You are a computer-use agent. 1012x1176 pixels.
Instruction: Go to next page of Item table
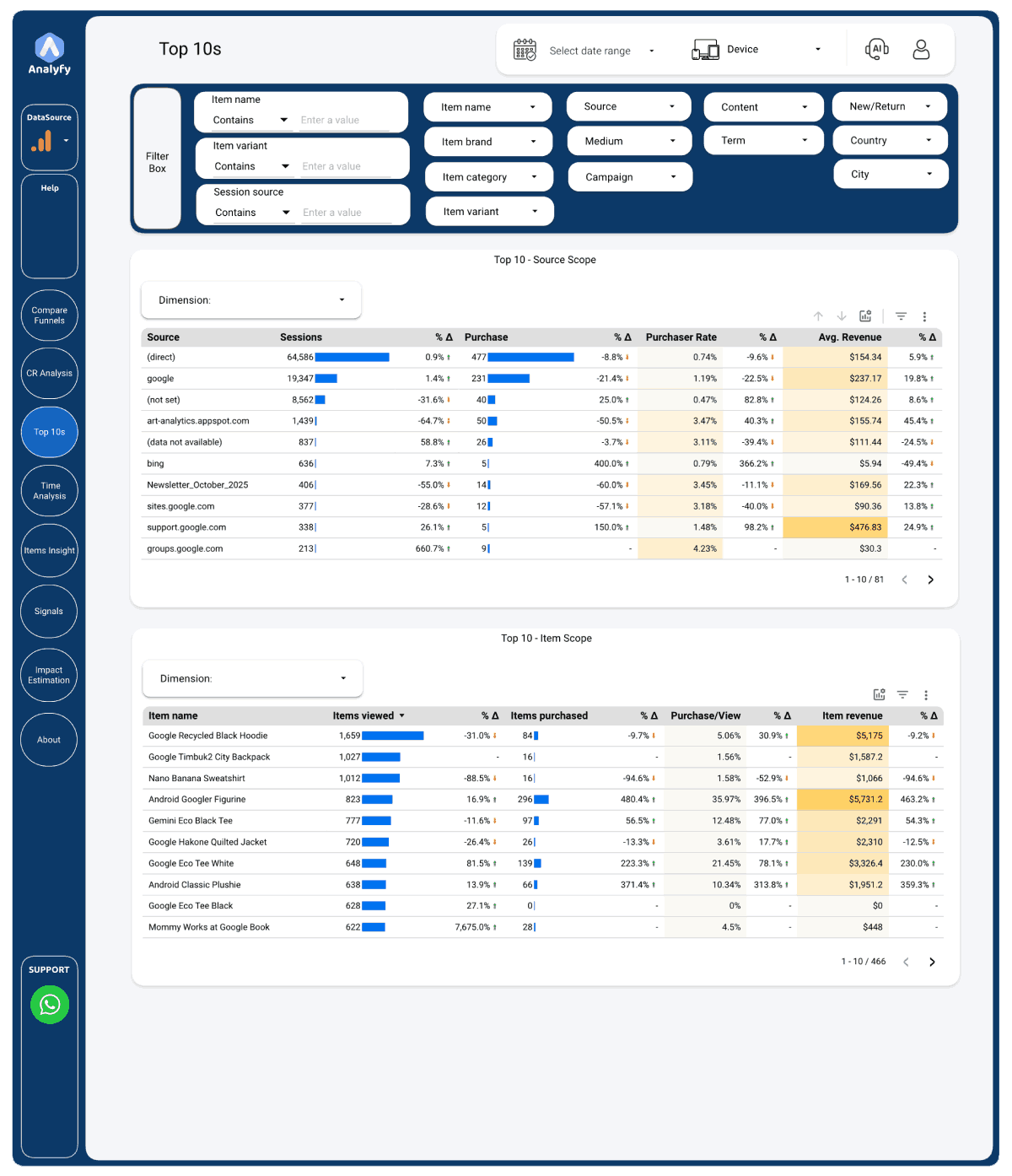point(932,962)
